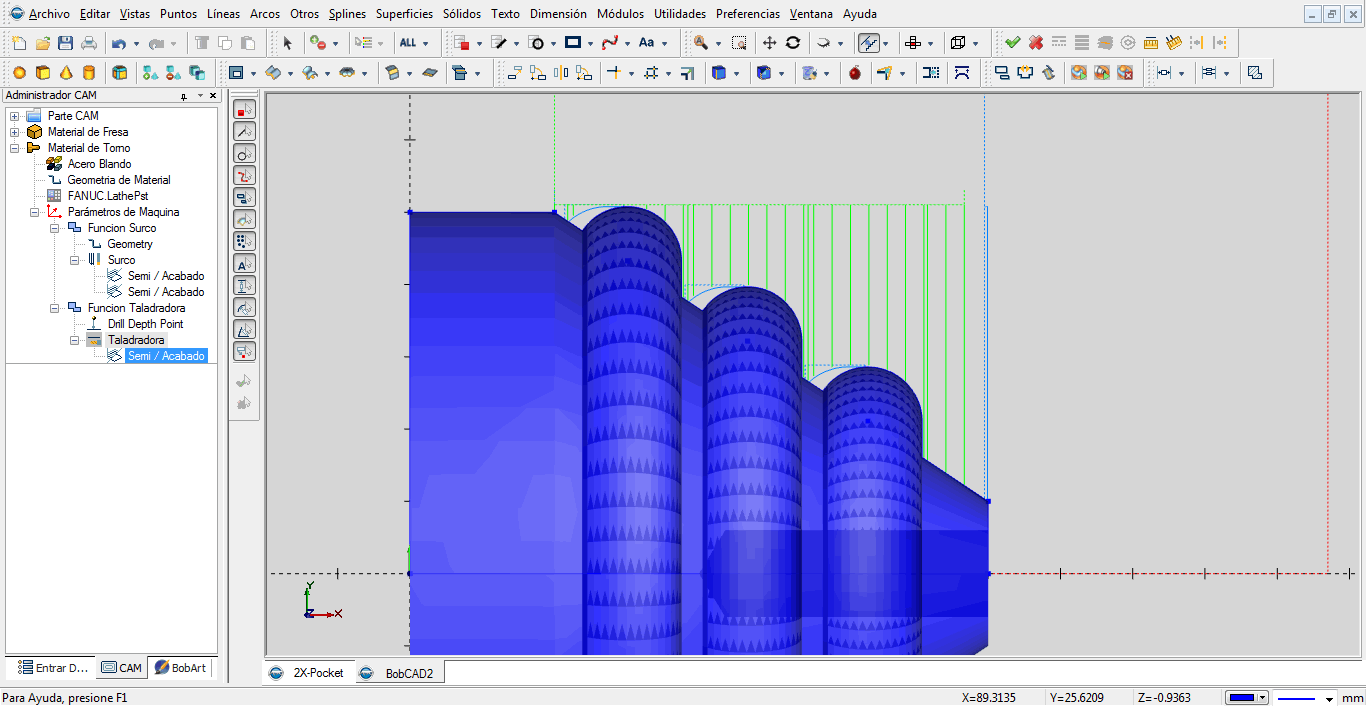Open the Splines menu
The width and height of the screenshot is (1366, 706).
coord(347,14)
